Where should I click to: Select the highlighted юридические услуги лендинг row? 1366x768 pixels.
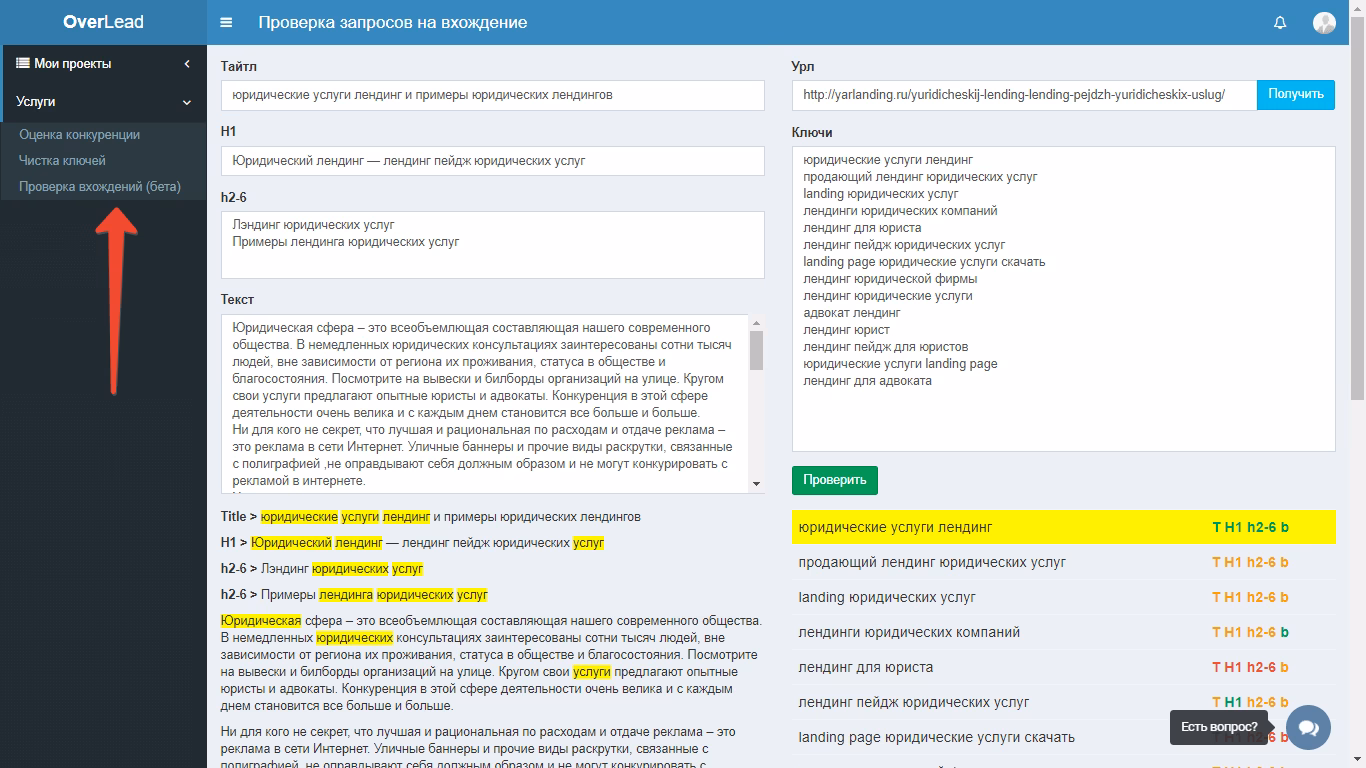coord(1000,527)
